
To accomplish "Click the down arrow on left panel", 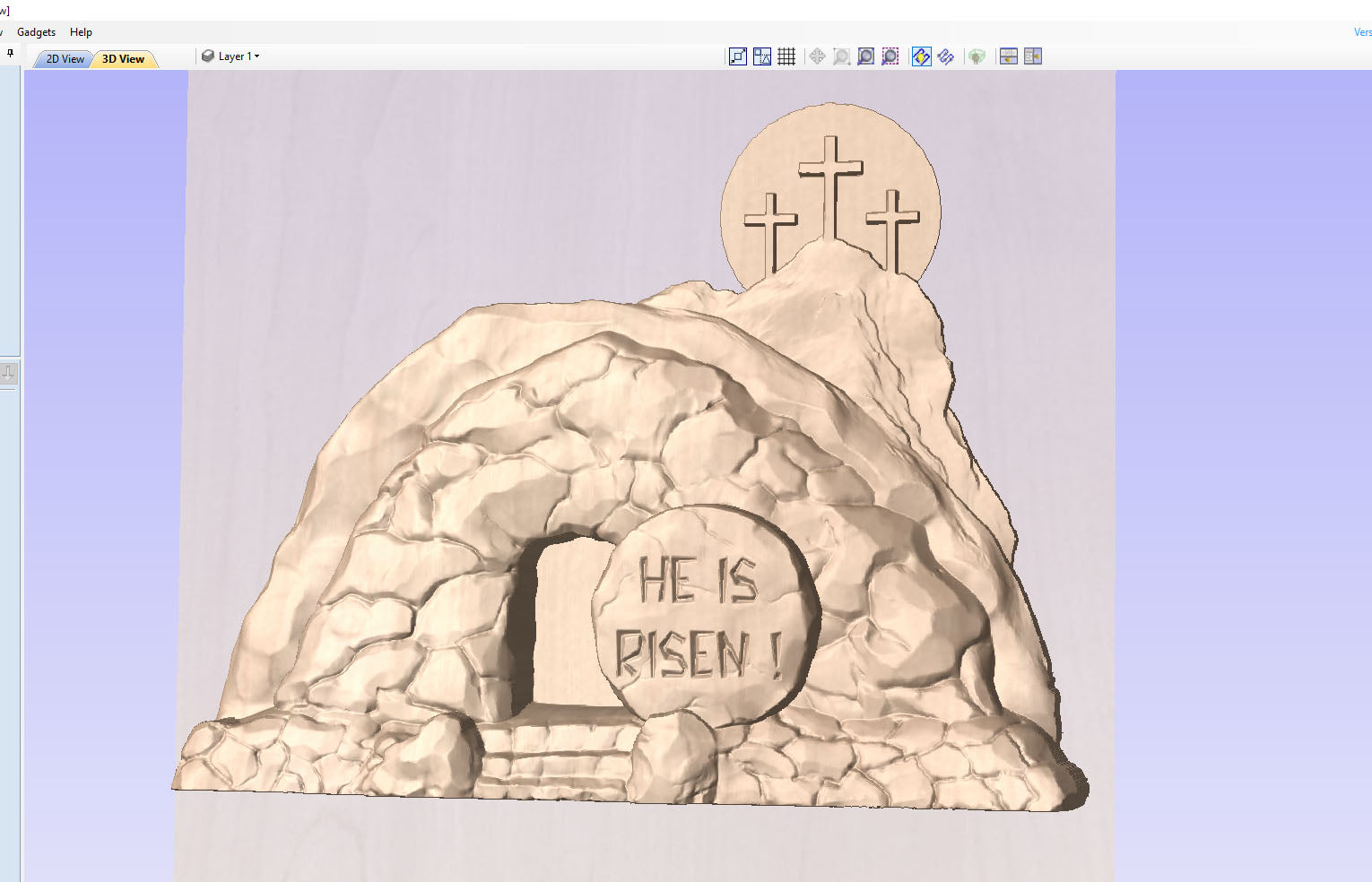I will (x=8, y=373).
